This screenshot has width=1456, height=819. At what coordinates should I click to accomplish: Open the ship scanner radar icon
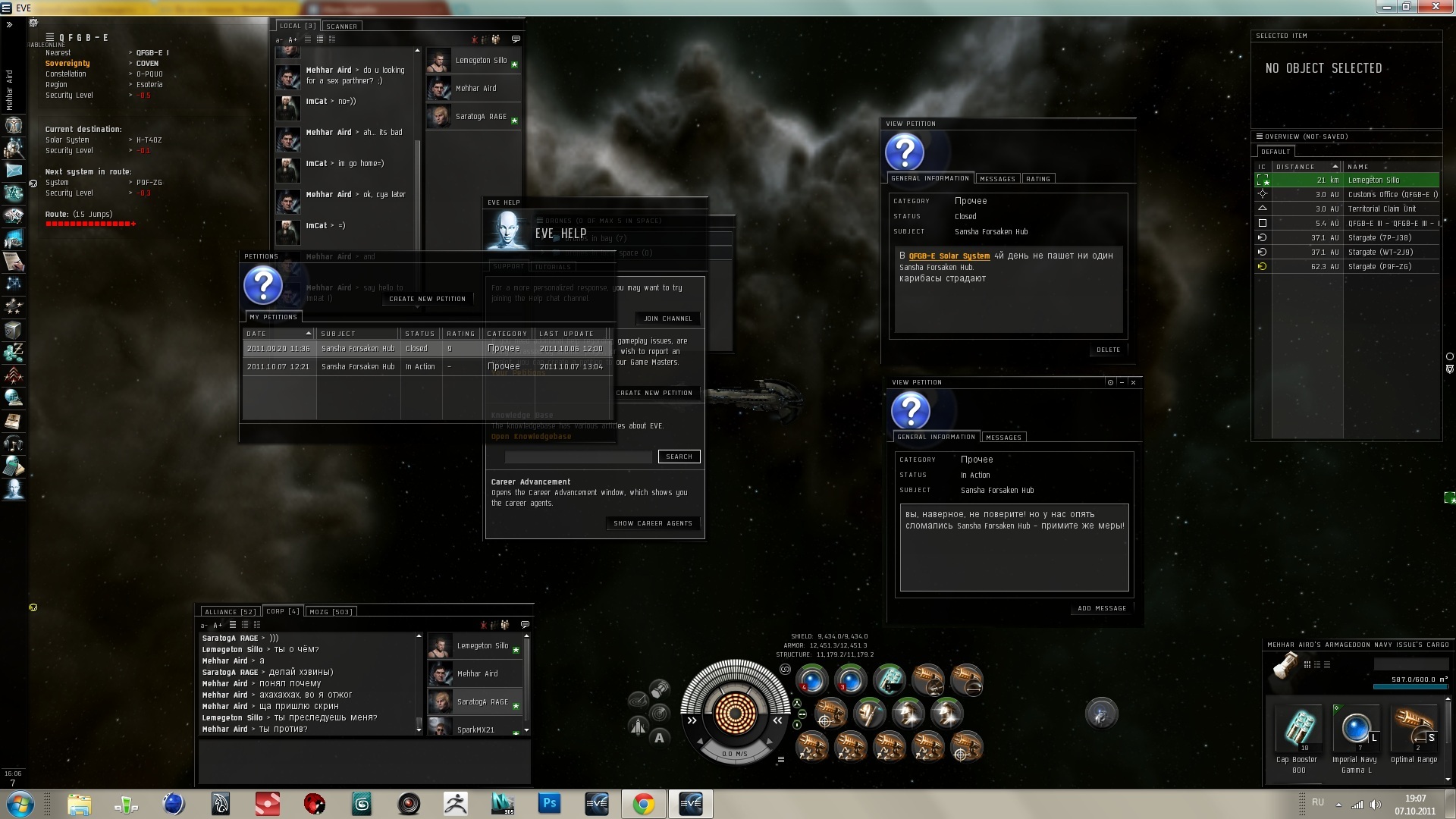click(x=659, y=714)
